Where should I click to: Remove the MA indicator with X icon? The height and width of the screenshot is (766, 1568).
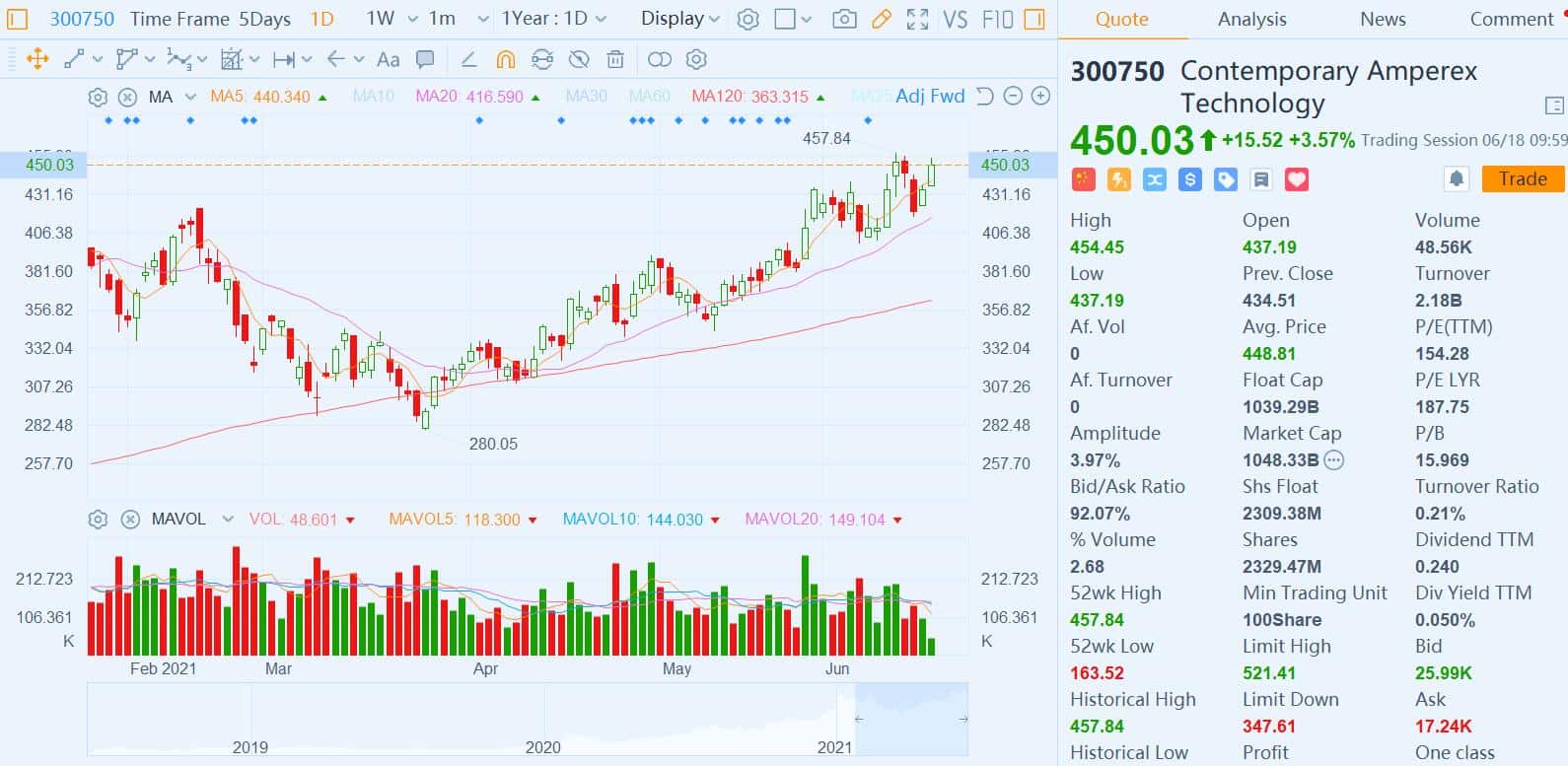click(x=127, y=97)
